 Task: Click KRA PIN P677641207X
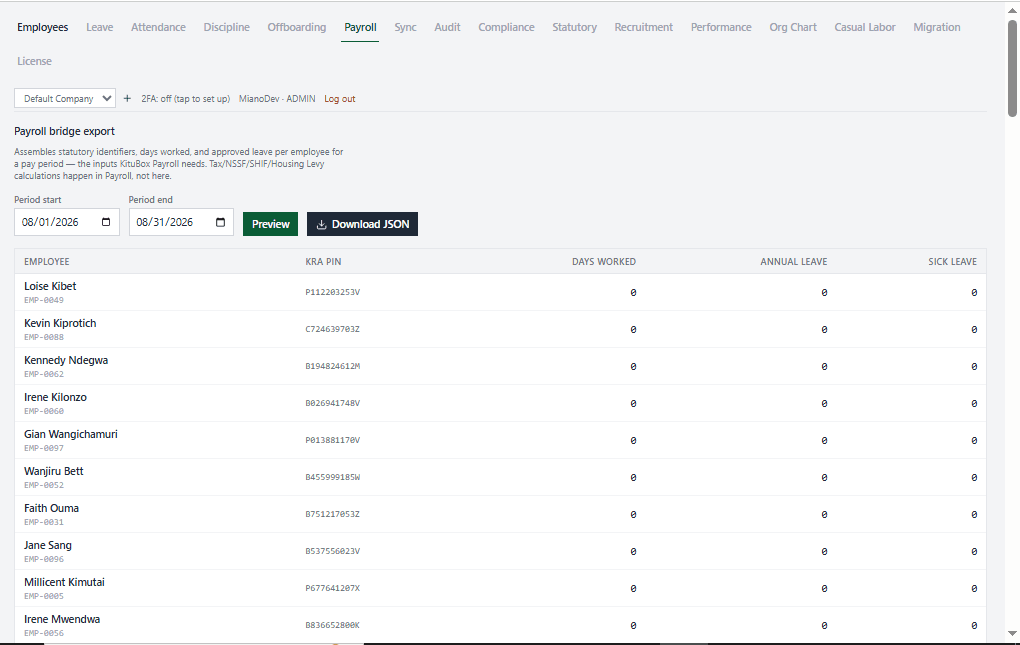click(332, 588)
